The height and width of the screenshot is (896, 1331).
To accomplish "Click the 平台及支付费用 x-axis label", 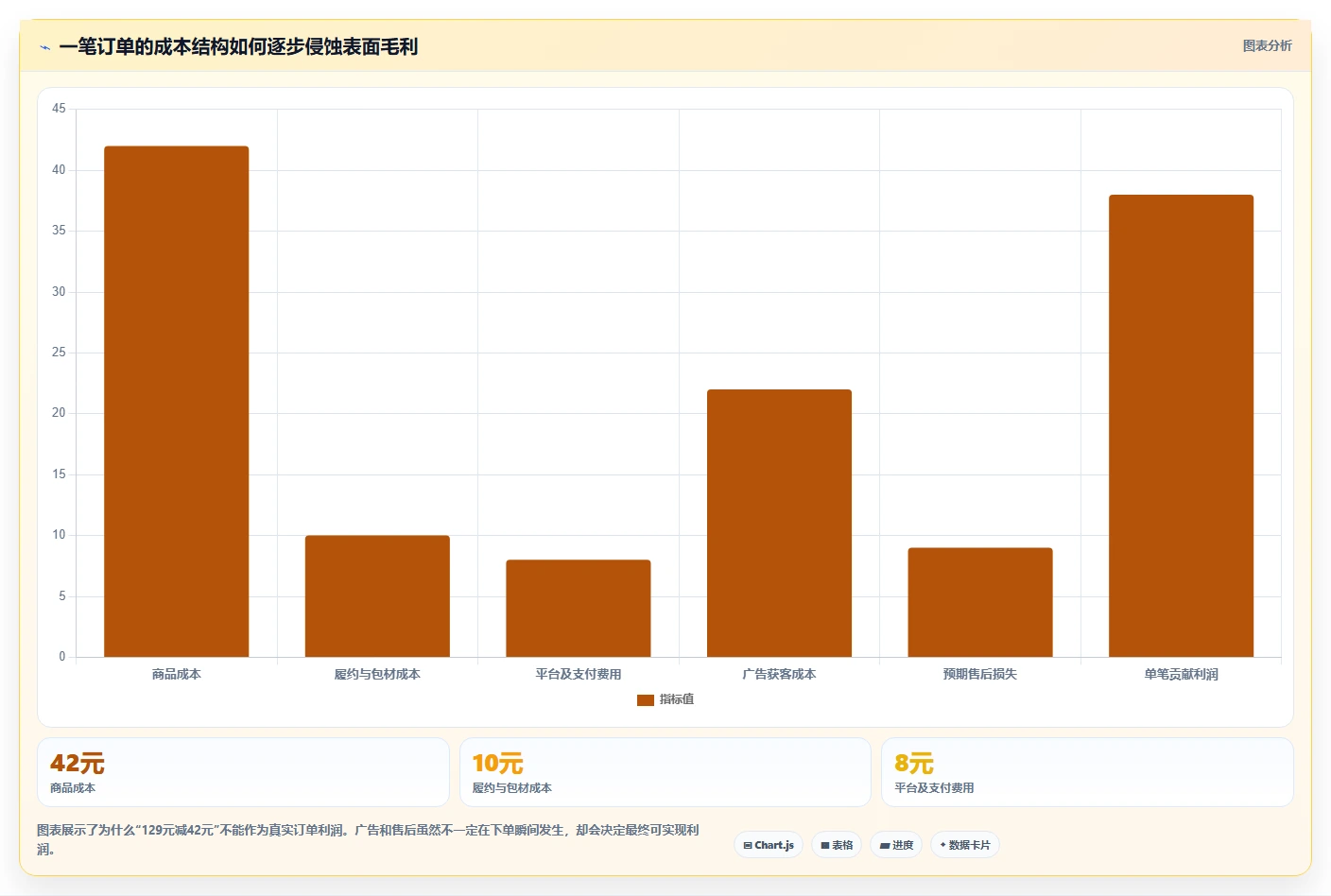I will (579, 674).
